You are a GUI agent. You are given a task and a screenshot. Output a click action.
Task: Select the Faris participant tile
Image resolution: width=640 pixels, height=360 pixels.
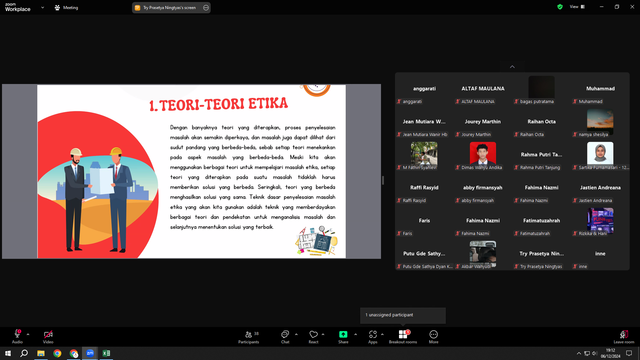pyautogui.click(x=424, y=221)
